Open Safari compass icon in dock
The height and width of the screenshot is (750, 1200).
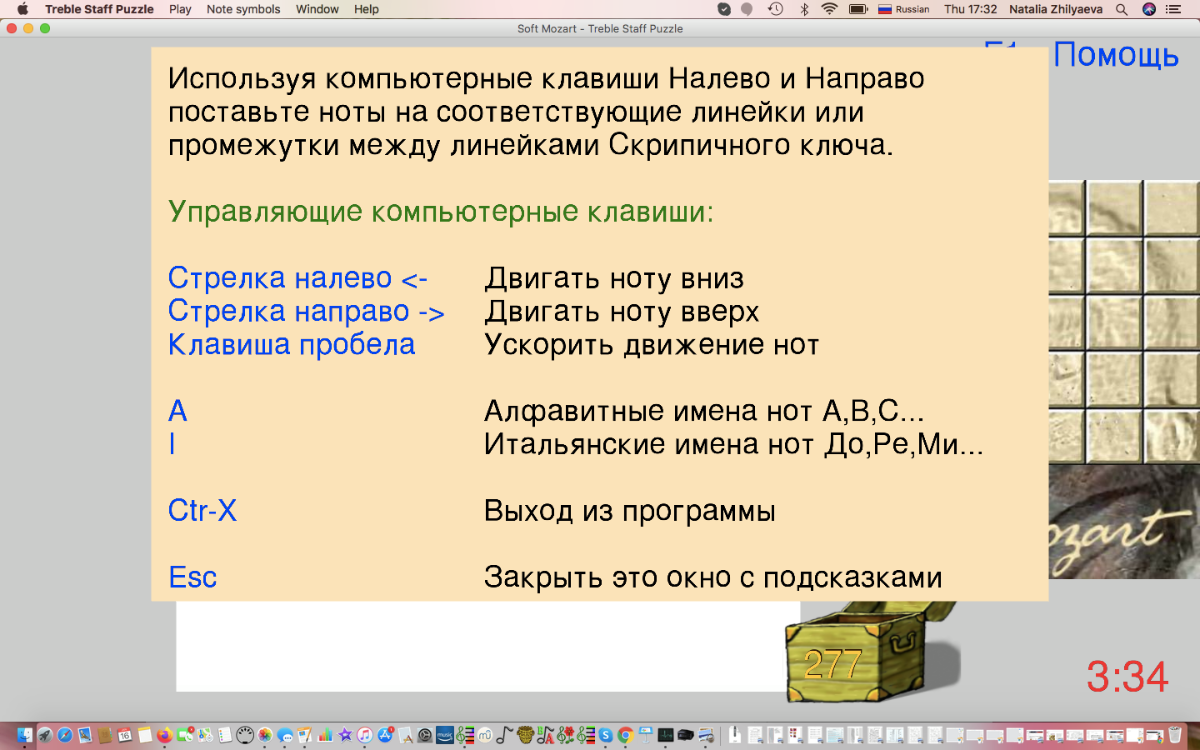[64, 736]
